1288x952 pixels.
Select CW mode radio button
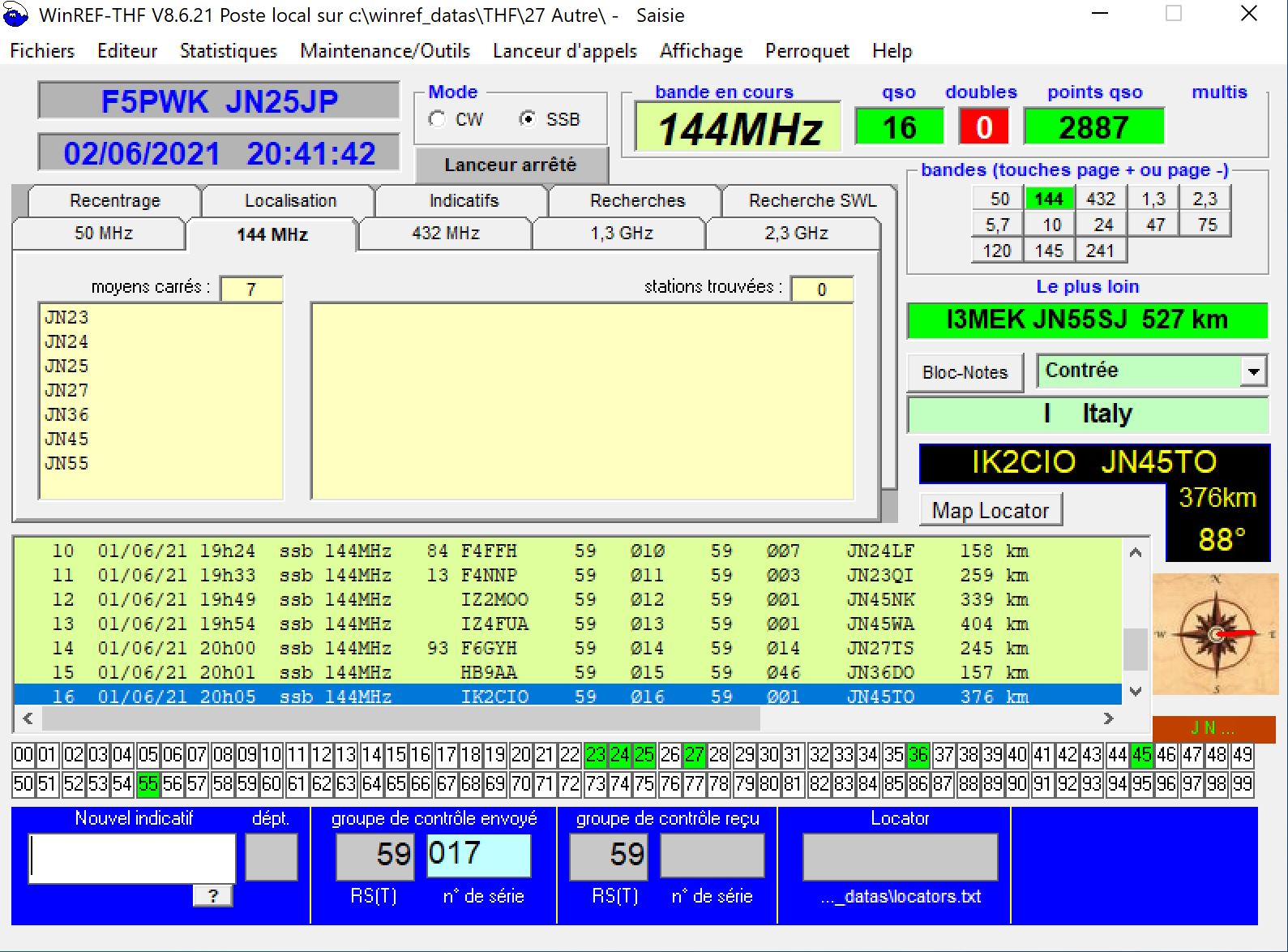point(438,119)
